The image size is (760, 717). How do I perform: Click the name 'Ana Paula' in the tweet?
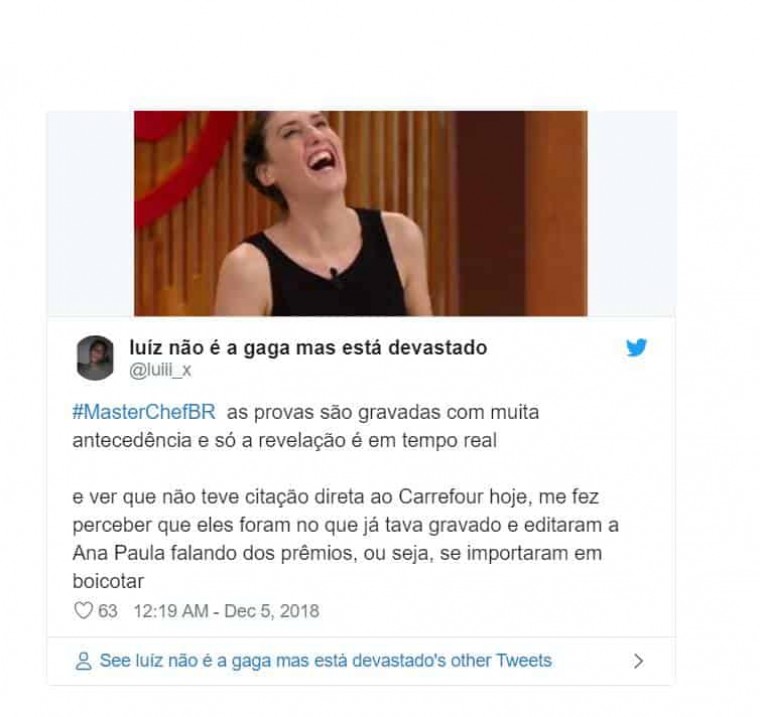[119, 553]
